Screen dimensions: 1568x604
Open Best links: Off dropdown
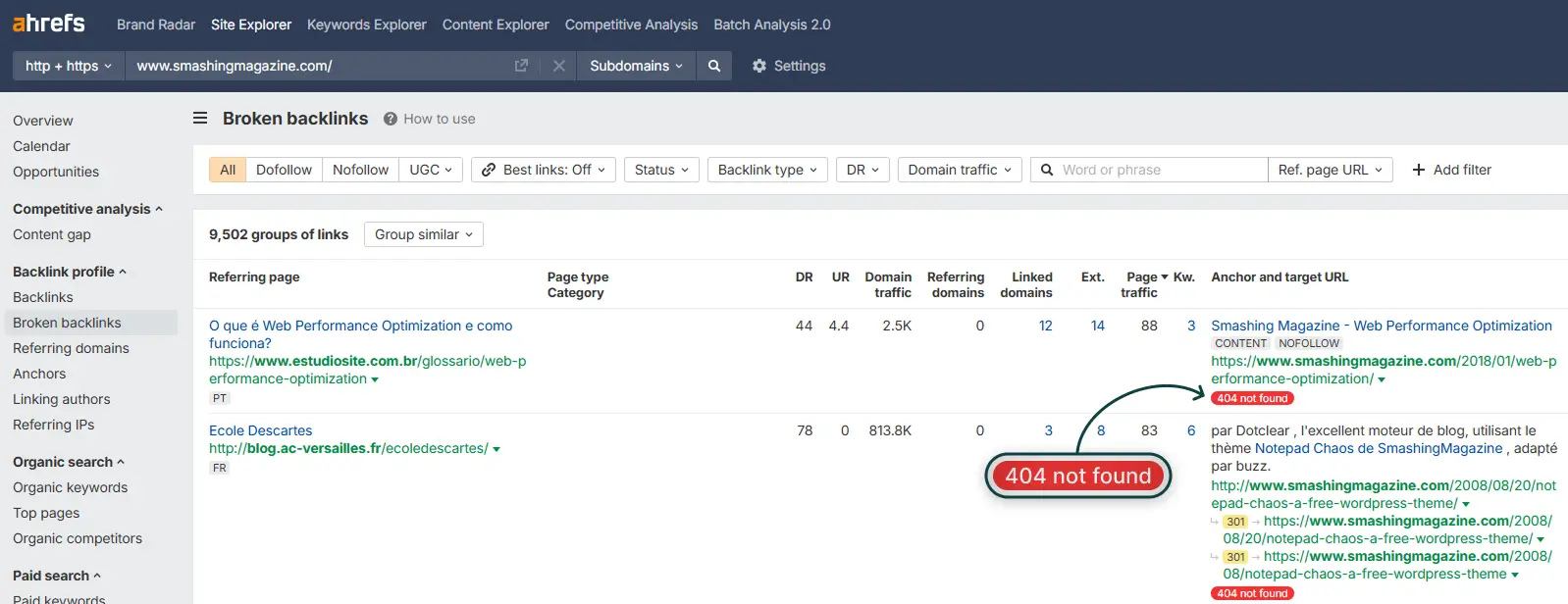pyautogui.click(x=544, y=170)
